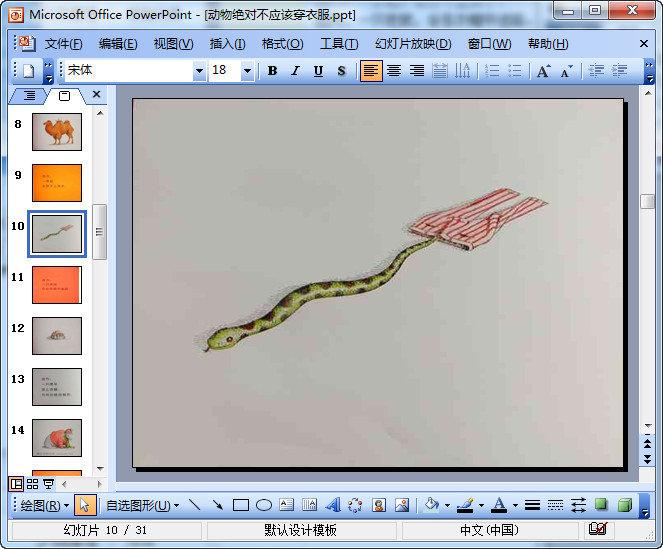Select slide 12 thumbnail
Viewport: 663px width, 549px height.
point(57,336)
